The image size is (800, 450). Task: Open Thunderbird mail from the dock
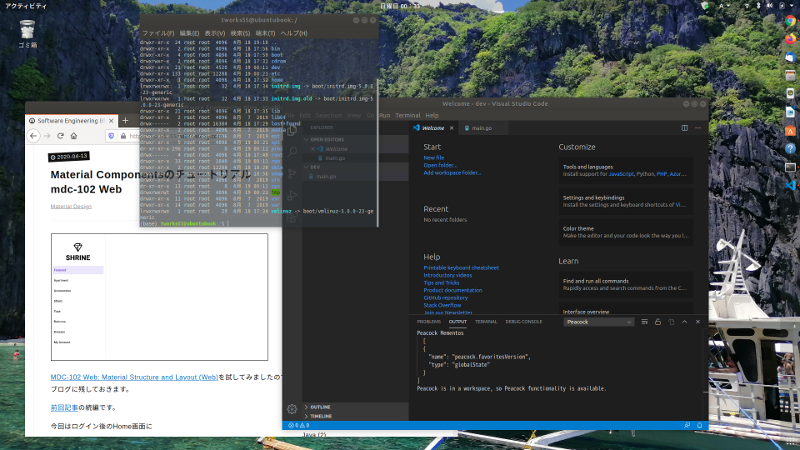coord(790,58)
